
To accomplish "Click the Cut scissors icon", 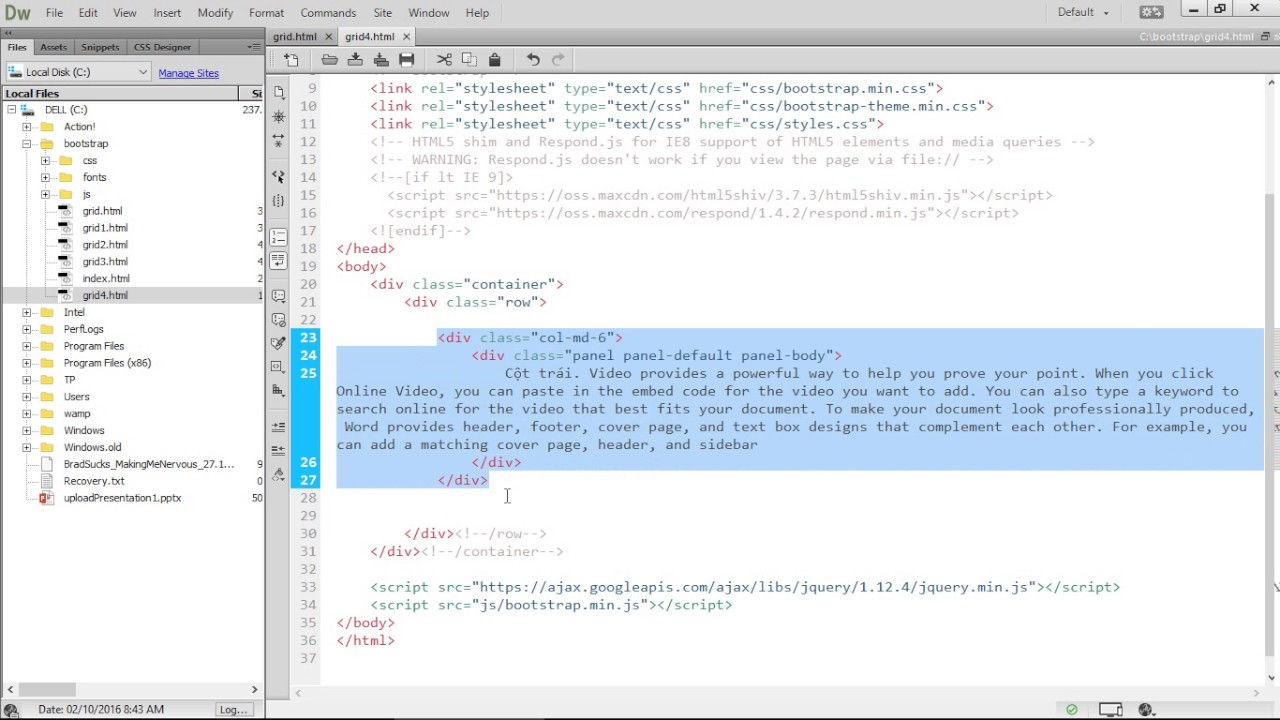I will (444, 60).
